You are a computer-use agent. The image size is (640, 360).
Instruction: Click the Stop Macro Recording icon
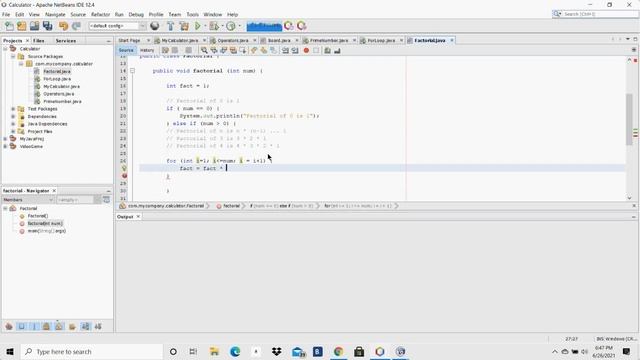(x=316, y=51)
